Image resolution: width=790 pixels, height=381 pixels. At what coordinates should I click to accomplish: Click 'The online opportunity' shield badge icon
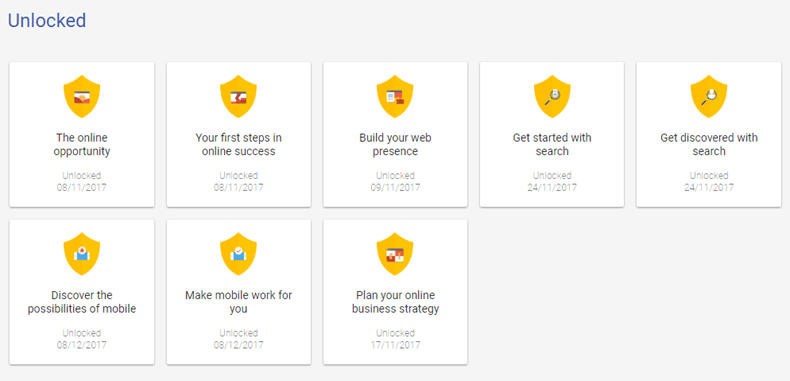pyautogui.click(x=82, y=96)
